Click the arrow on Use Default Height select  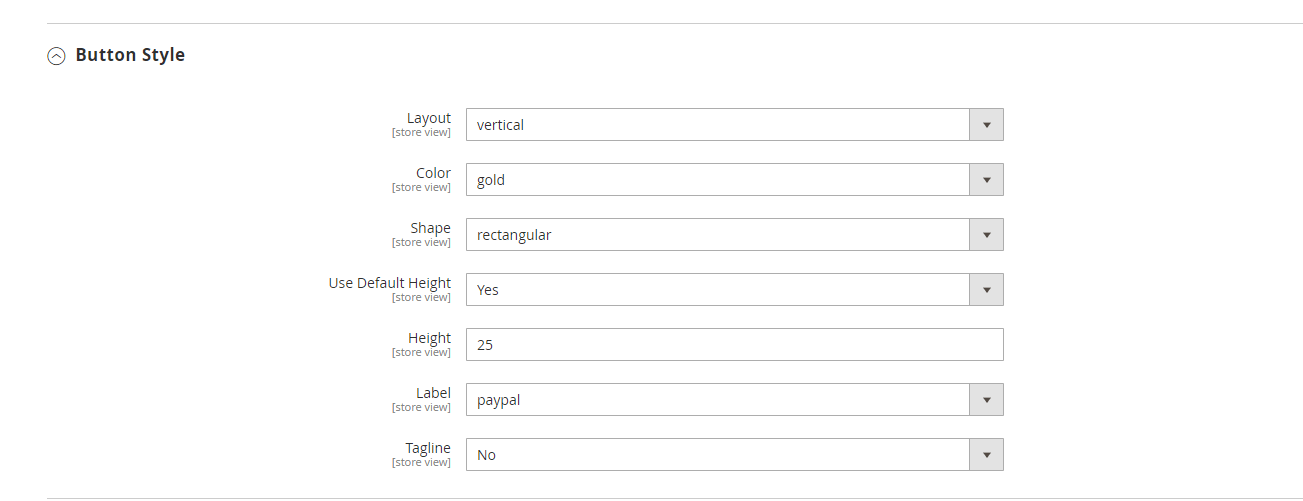coord(986,290)
